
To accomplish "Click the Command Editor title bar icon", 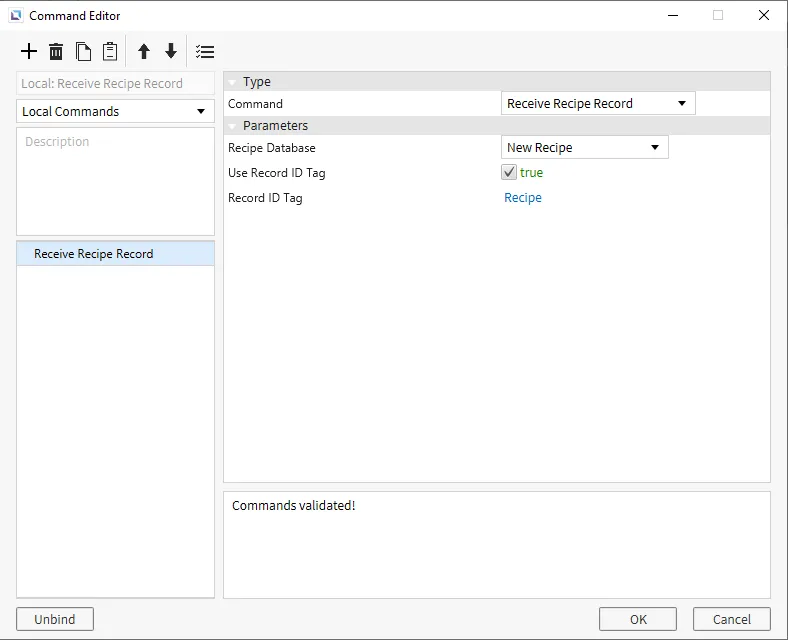I will tap(16, 16).
